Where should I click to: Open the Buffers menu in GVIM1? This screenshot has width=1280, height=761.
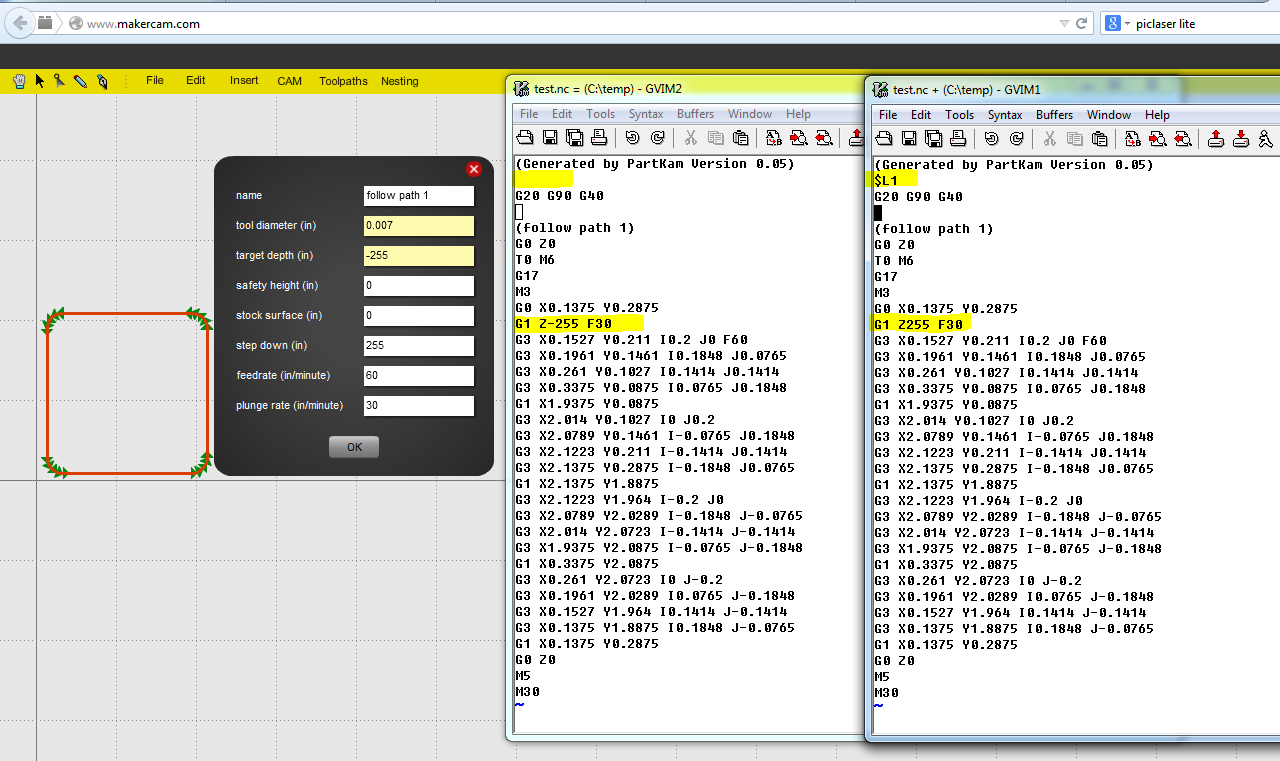pos(1054,115)
